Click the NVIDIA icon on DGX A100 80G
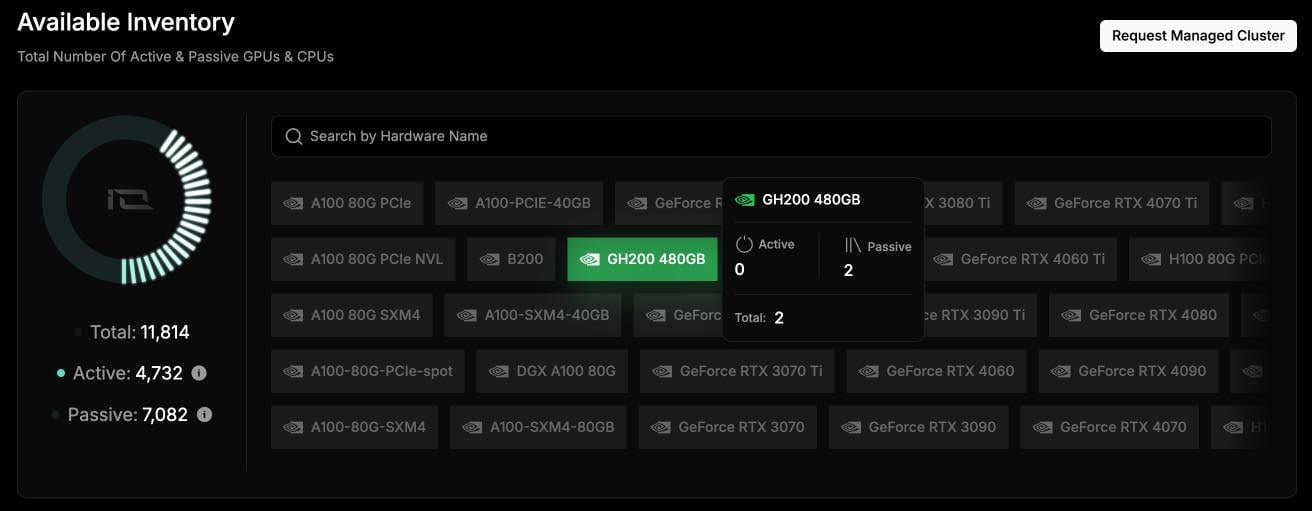This screenshot has width=1312, height=511. pyautogui.click(x=498, y=371)
